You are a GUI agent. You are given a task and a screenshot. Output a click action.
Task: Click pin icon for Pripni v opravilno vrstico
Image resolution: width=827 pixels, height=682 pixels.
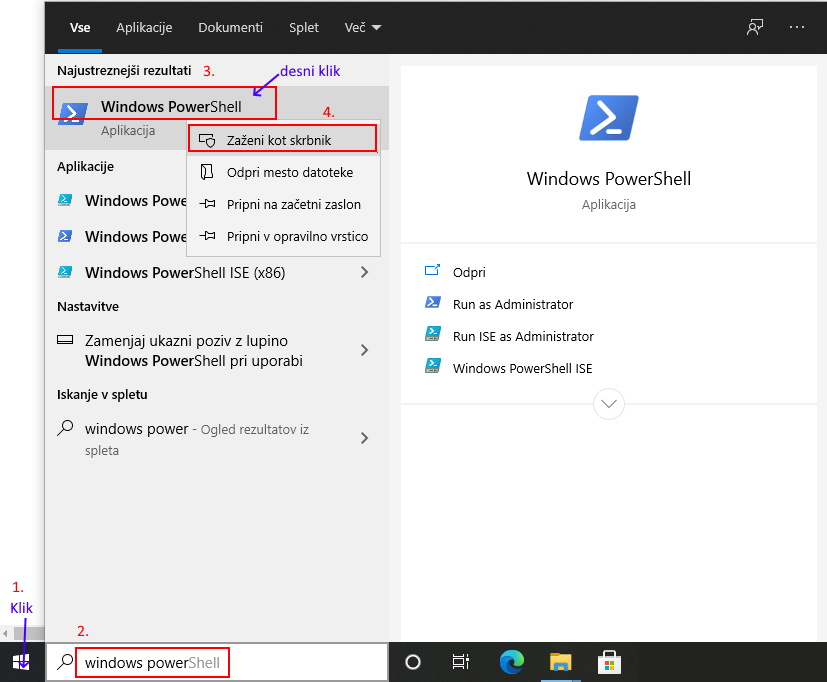[207, 236]
